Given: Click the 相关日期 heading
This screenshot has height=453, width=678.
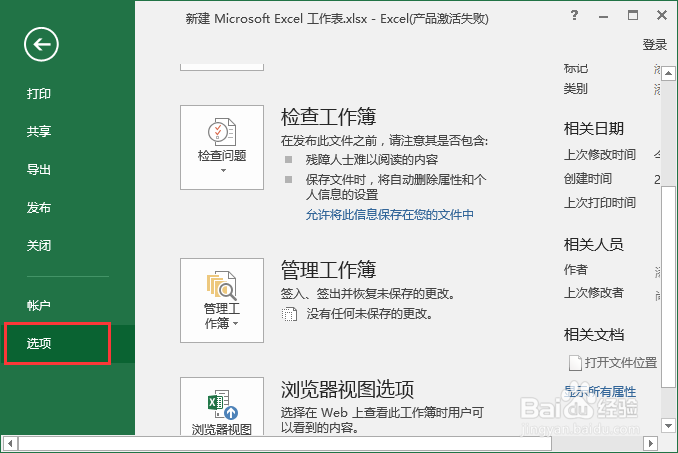Looking at the screenshot, I should pyautogui.click(x=594, y=128).
